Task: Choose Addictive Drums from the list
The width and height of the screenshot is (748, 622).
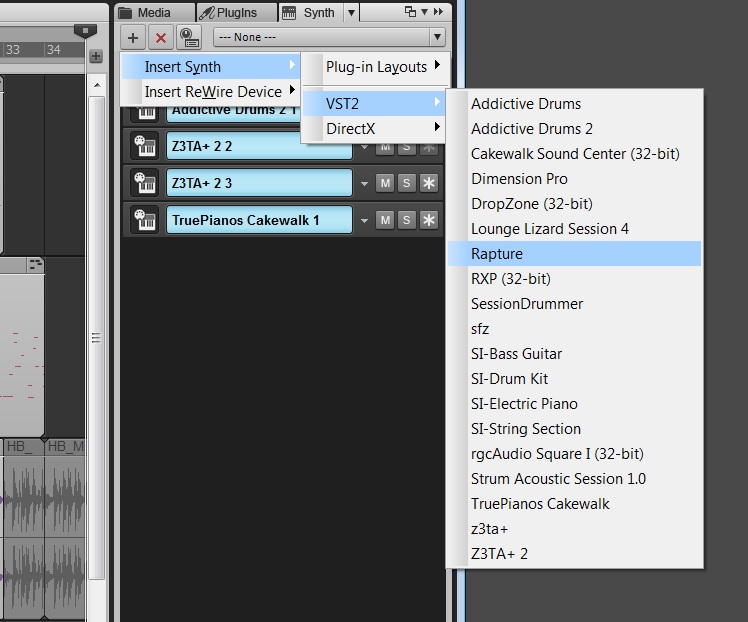Action: coord(574,104)
